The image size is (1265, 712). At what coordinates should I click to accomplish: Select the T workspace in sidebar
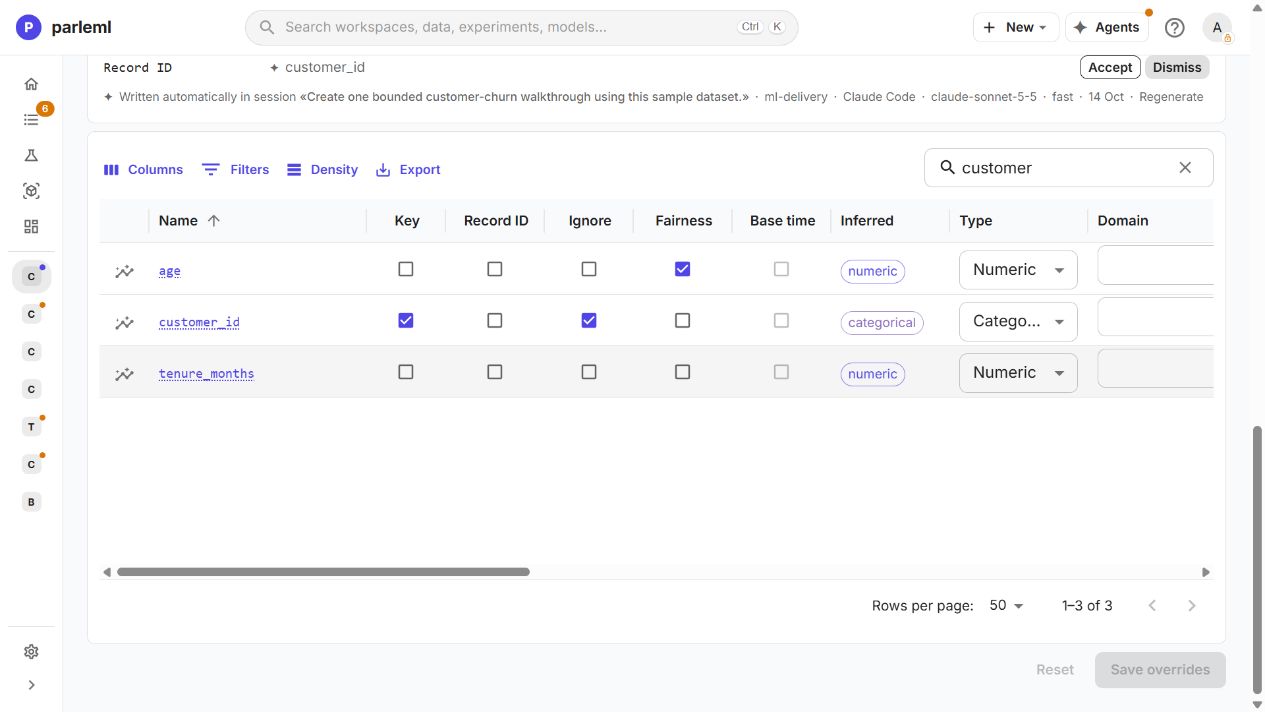point(31,427)
